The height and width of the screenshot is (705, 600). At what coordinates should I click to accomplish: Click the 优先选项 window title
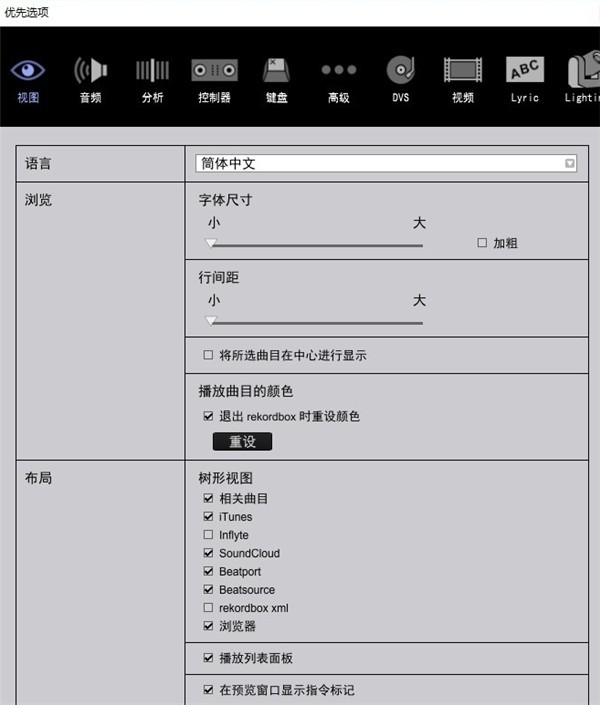[27, 12]
